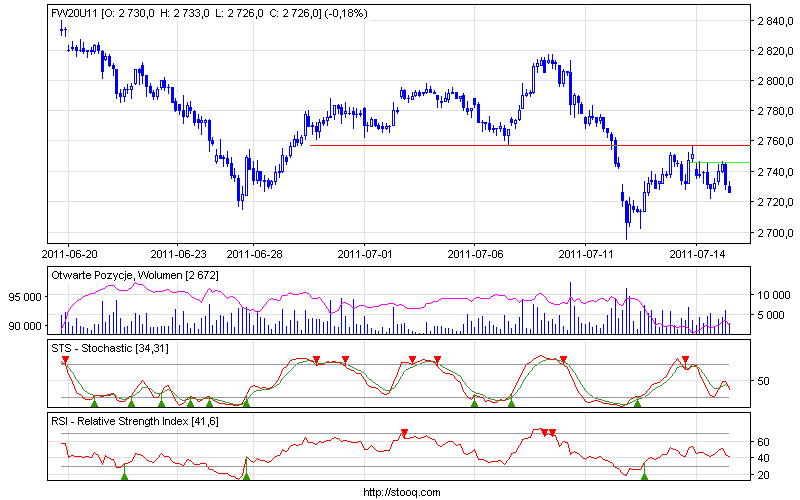Click the 2011-07-06 date label
800x500 pixels.
[475, 254]
